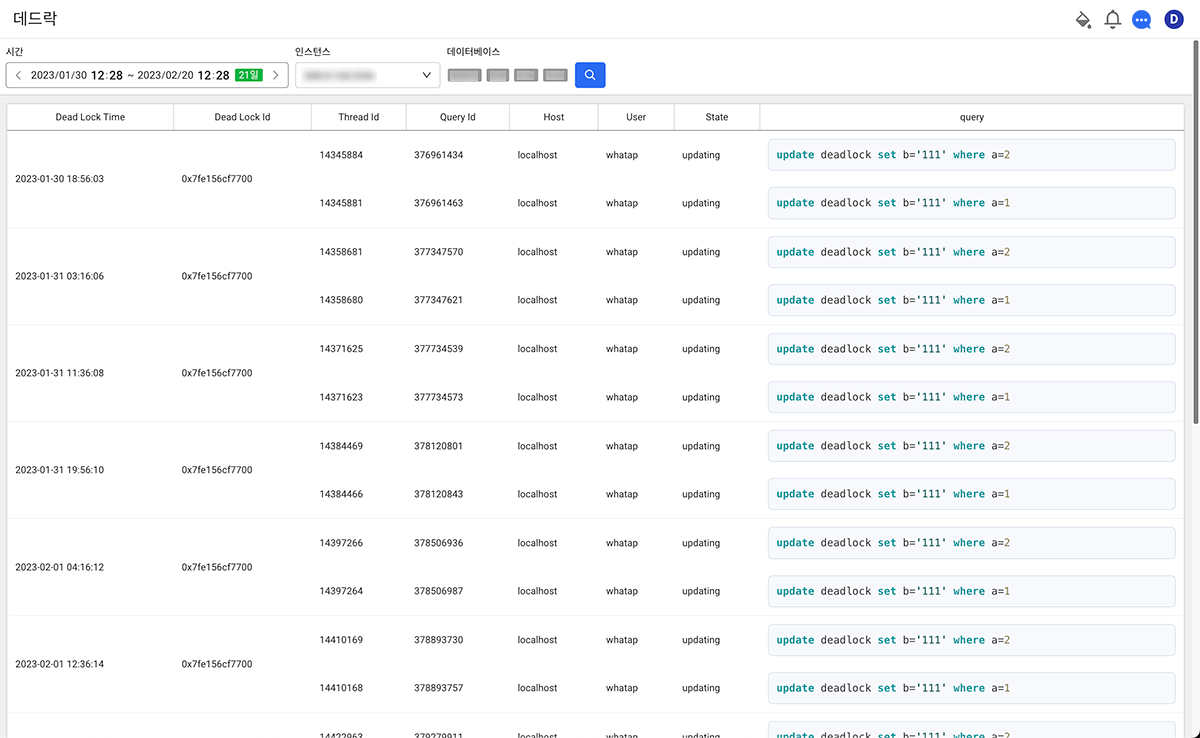Click the 데드락 page title

(x=35, y=19)
